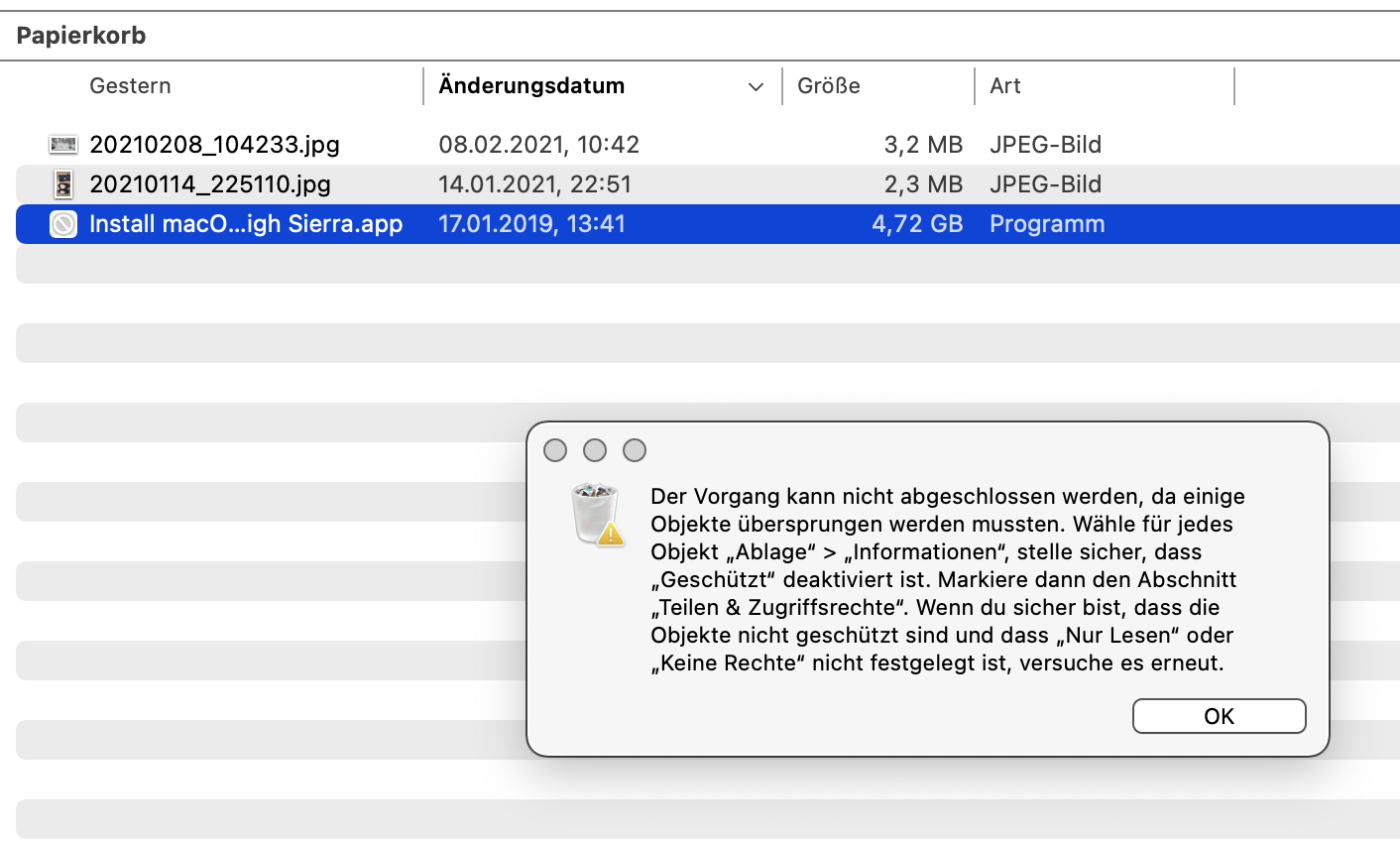Click the Papierkorb window title
1400x841 pixels.
pos(81,36)
